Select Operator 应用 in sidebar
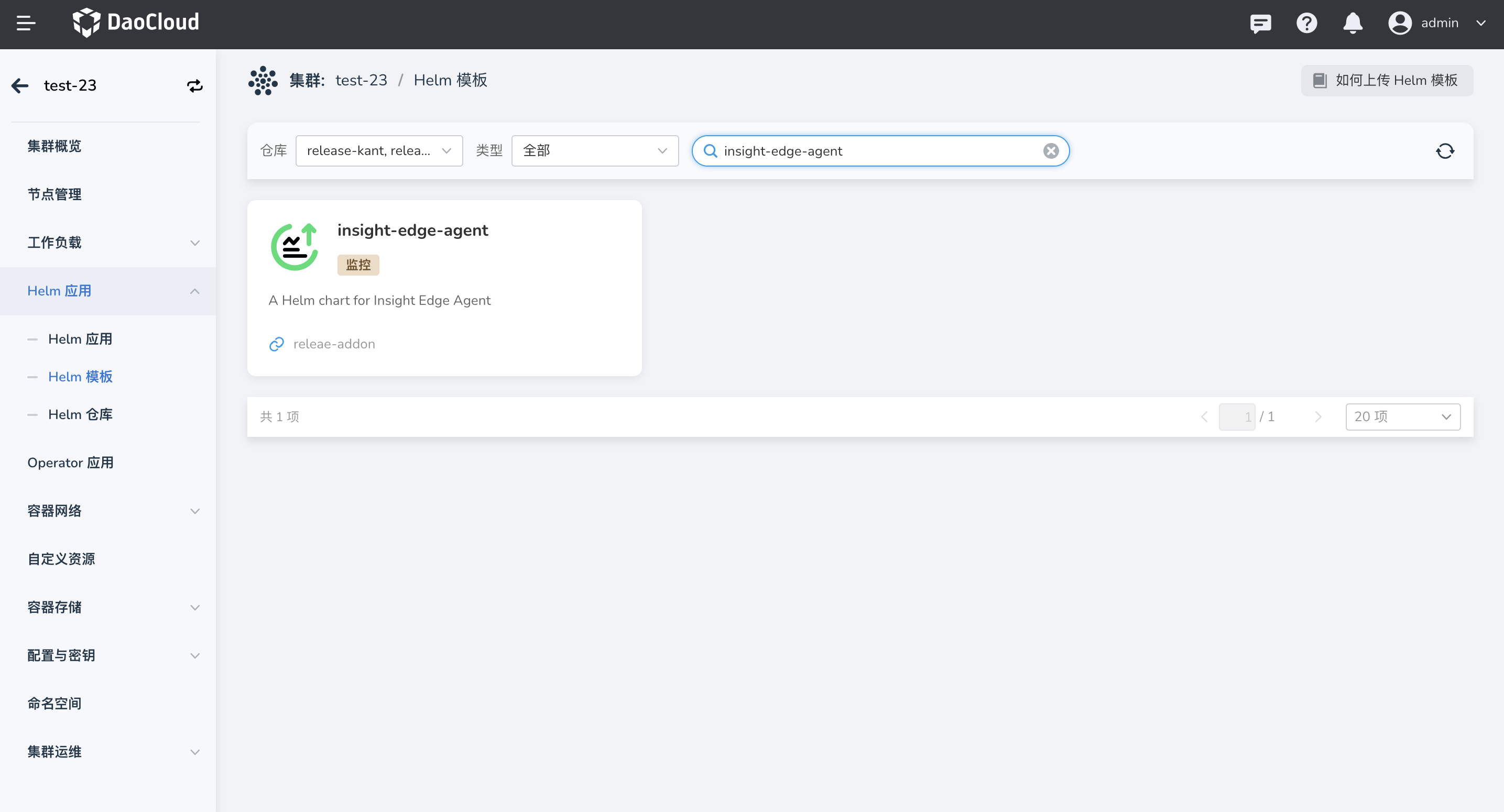Image resolution: width=1504 pixels, height=812 pixels. pyautogui.click(x=108, y=463)
